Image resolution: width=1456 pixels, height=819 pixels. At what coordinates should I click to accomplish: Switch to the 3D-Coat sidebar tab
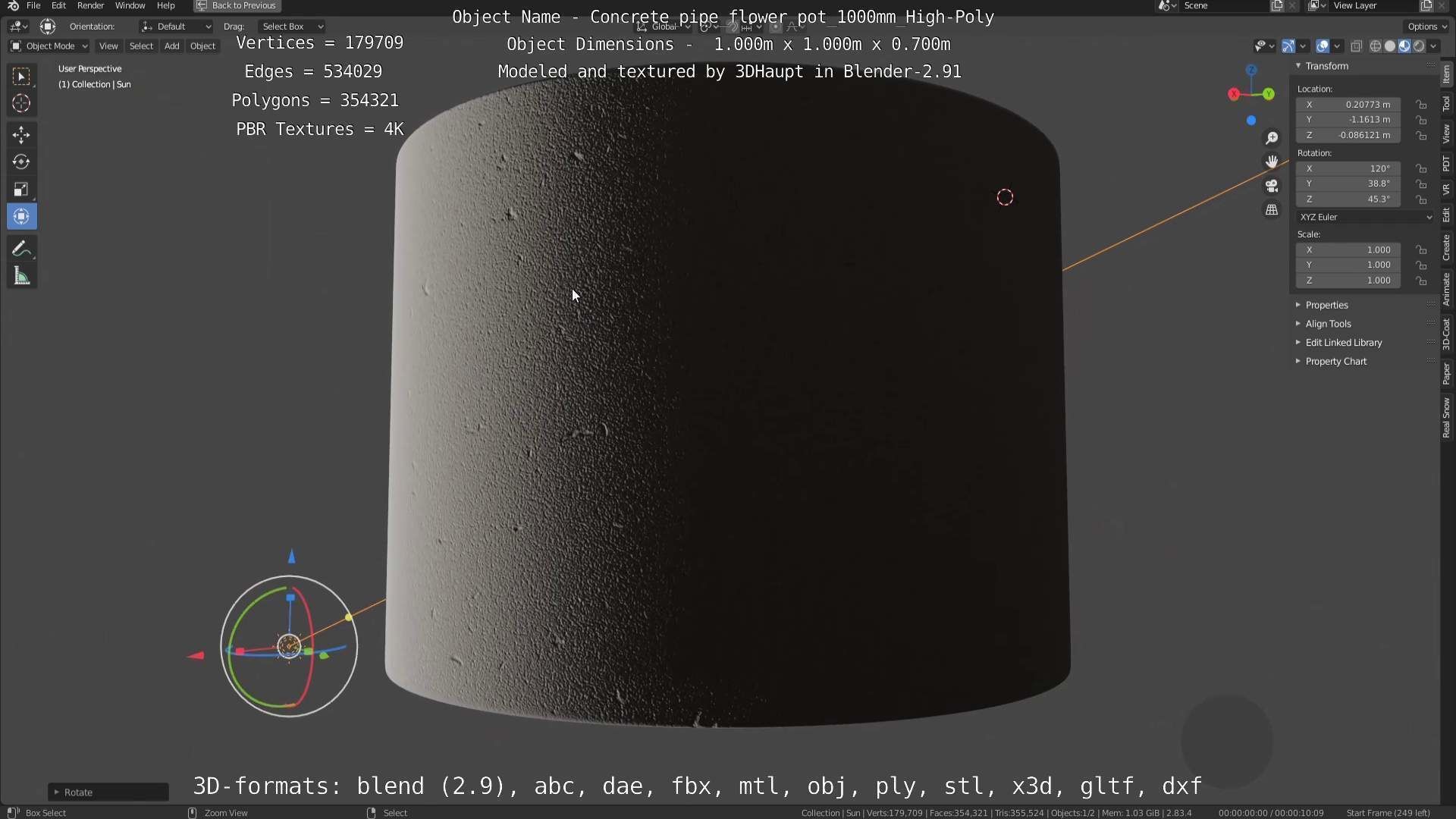[x=1446, y=334]
